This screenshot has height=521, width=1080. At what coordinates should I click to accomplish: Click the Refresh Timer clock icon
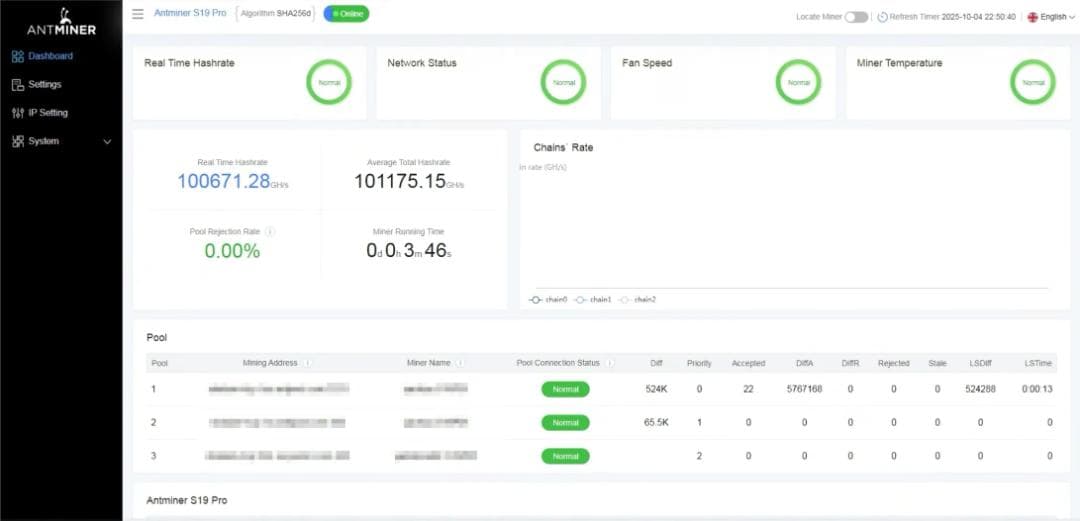point(882,17)
